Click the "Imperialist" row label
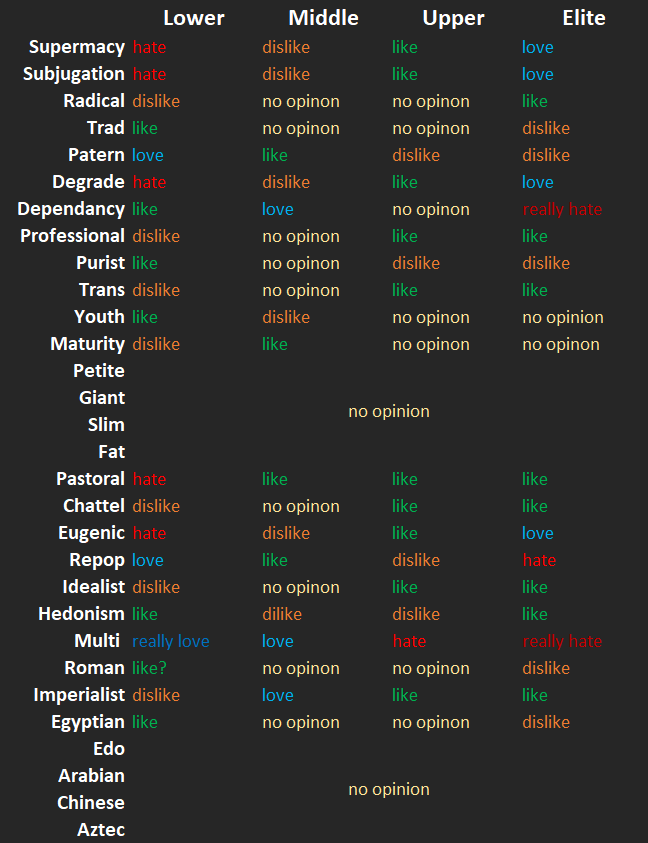648x843 pixels. pos(79,695)
